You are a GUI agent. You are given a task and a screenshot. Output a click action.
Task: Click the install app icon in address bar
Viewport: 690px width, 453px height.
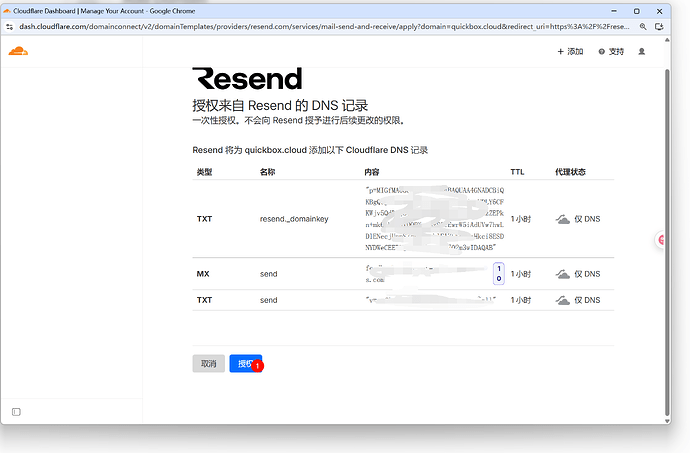pos(659,27)
